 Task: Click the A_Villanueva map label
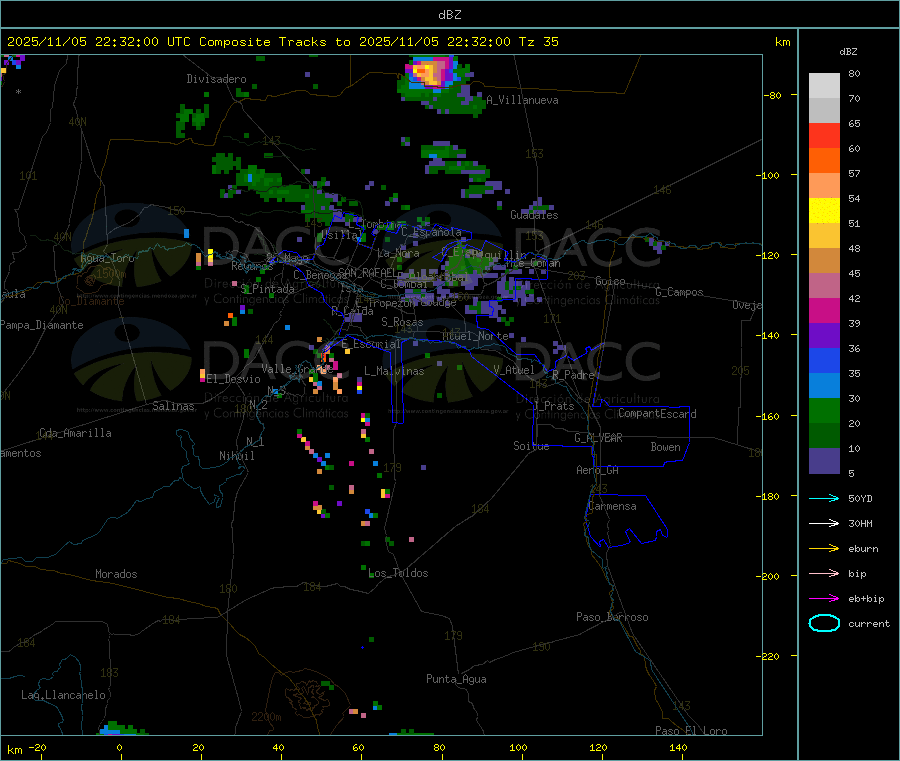tap(522, 100)
